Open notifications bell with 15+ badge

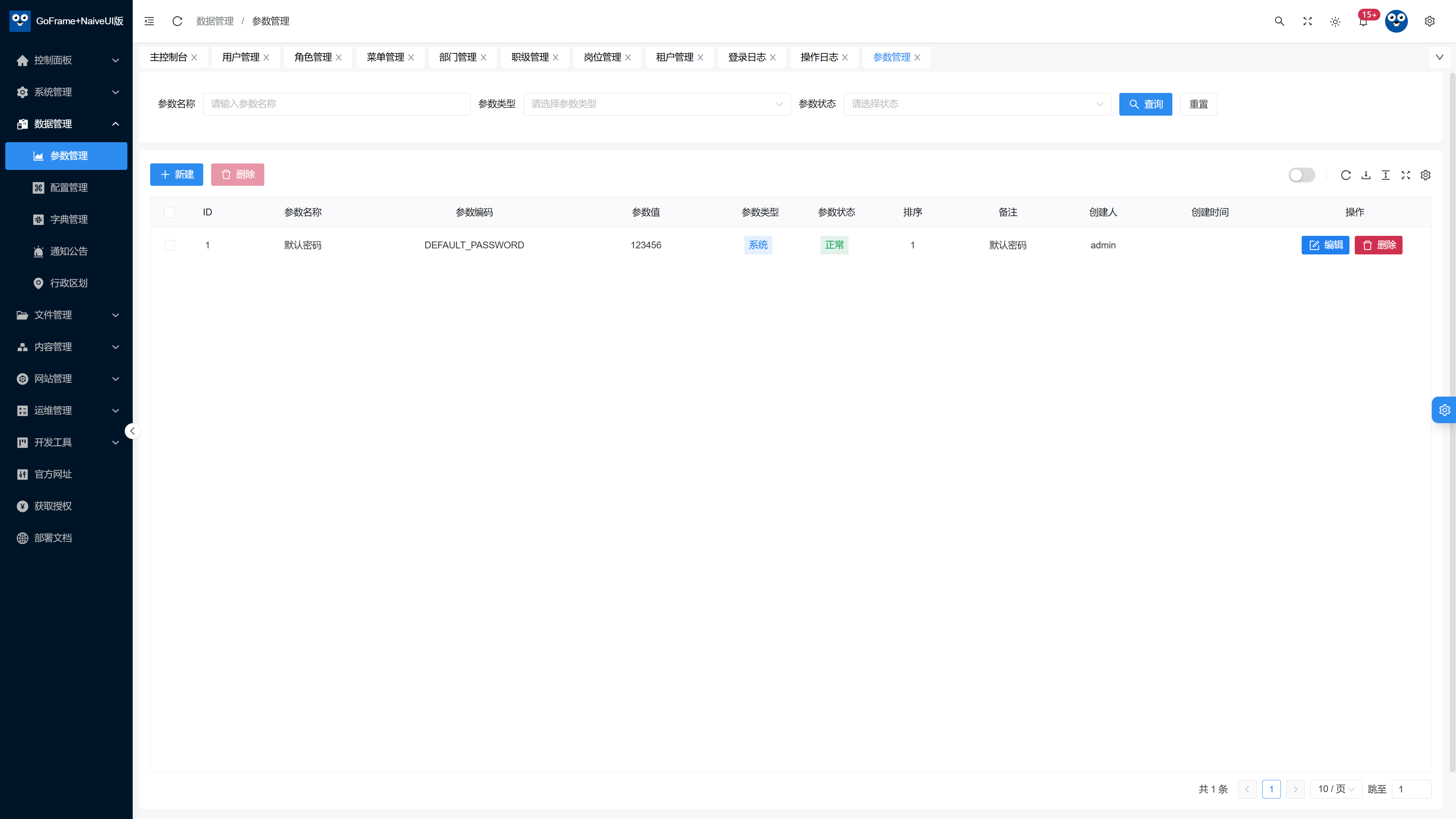pos(1363,21)
